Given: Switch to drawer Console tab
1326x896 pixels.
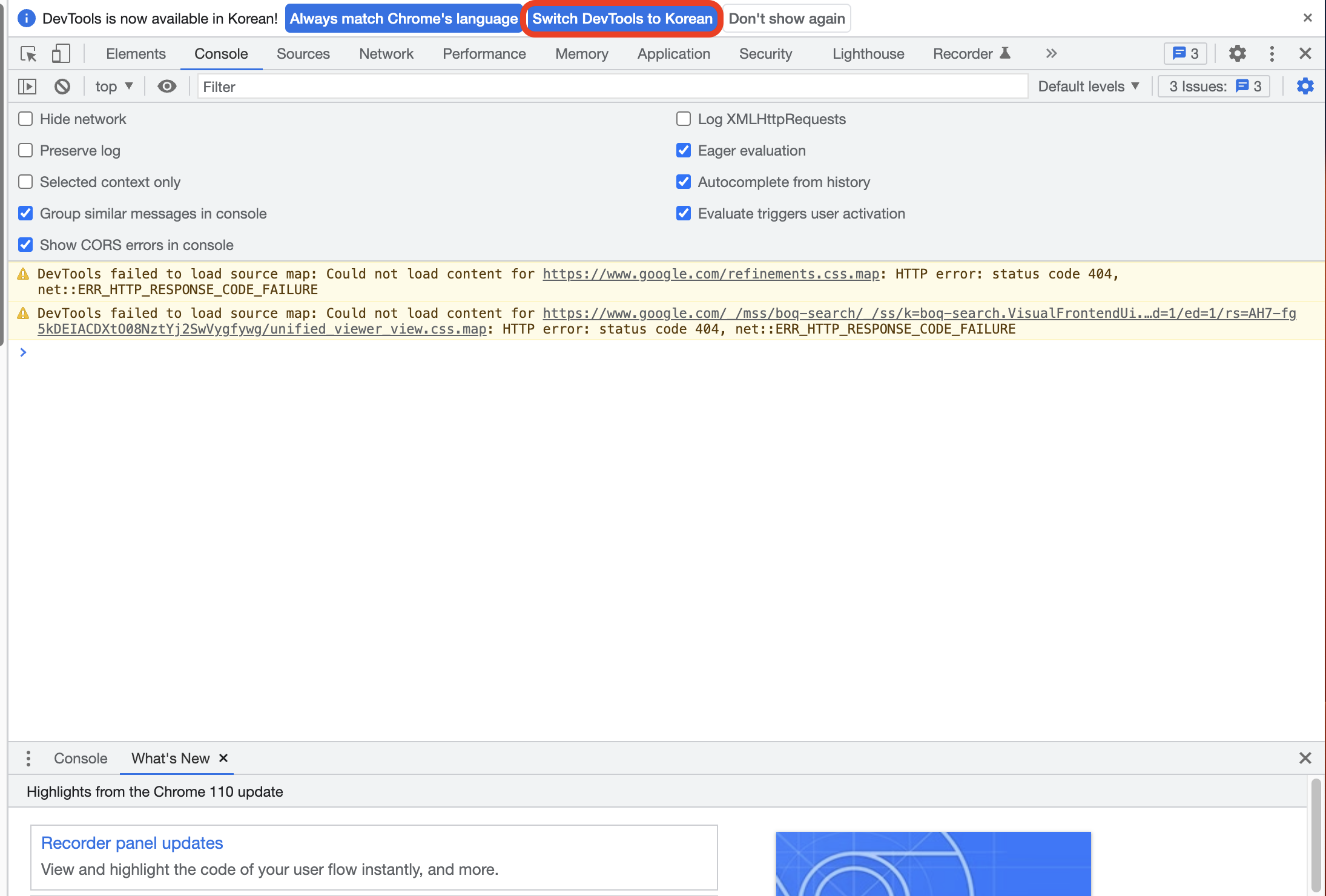Looking at the screenshot, I should 81,759.
